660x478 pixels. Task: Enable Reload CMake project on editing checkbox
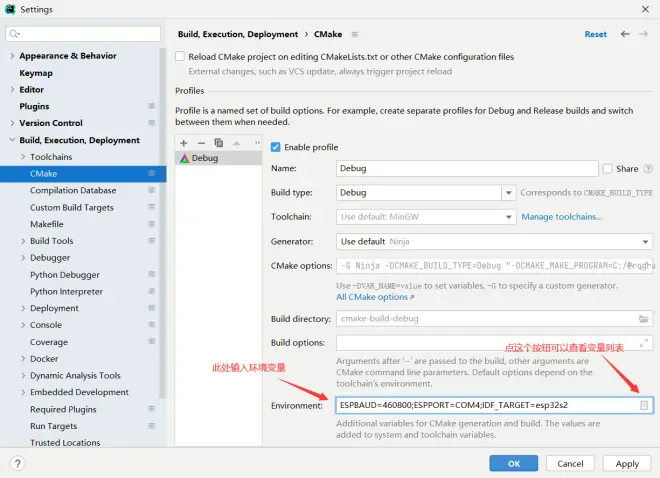pyautogui.click(x=180, y=56)
